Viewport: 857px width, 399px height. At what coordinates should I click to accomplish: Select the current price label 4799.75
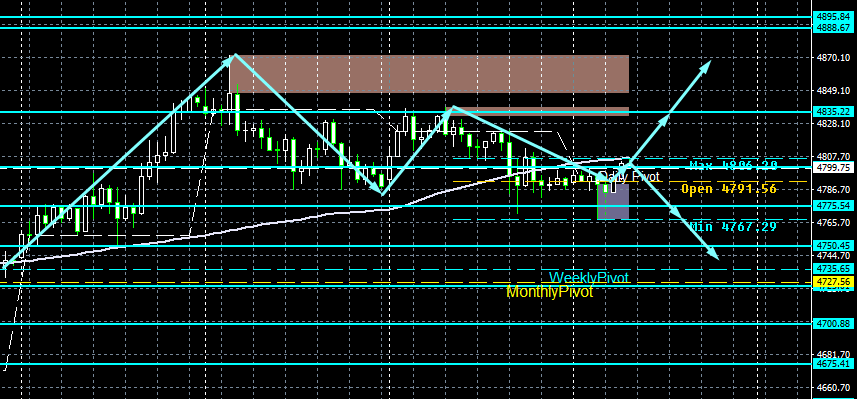pos(833,167)
